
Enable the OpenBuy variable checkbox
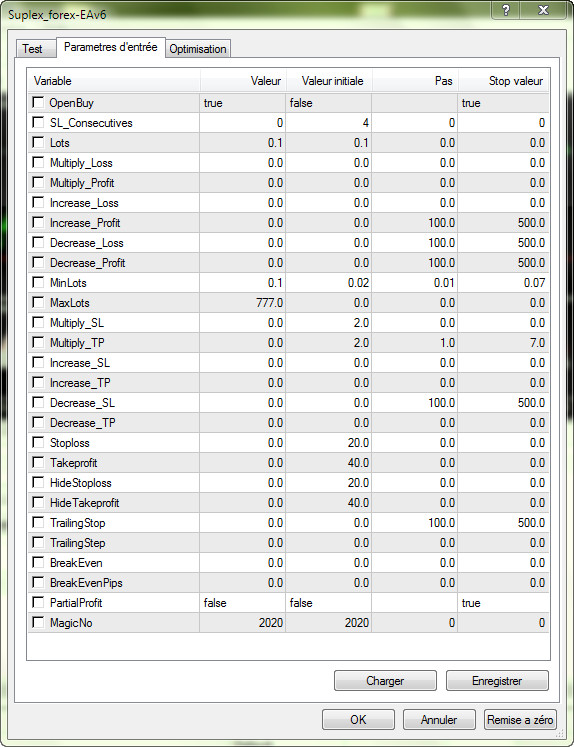38,102
